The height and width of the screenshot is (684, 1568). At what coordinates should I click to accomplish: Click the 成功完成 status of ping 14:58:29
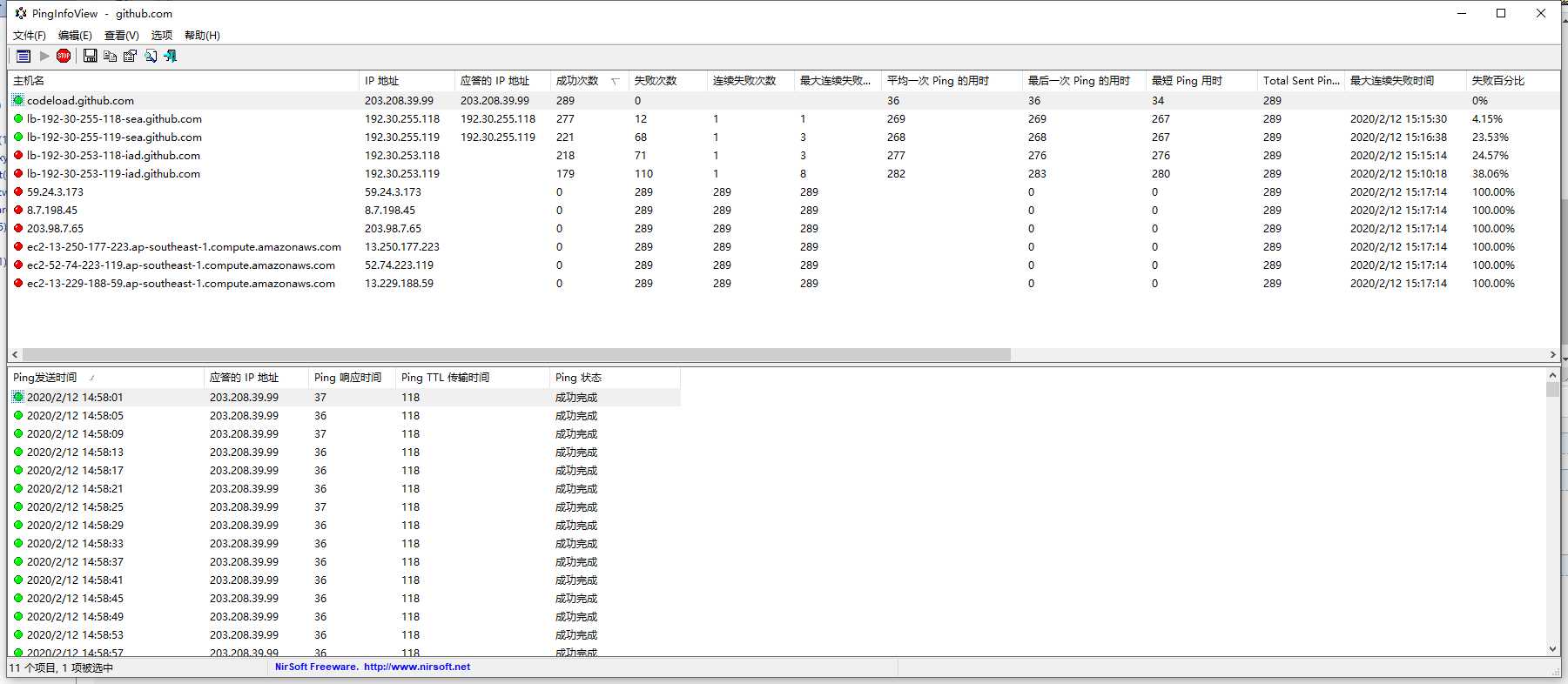pos(576,525)
